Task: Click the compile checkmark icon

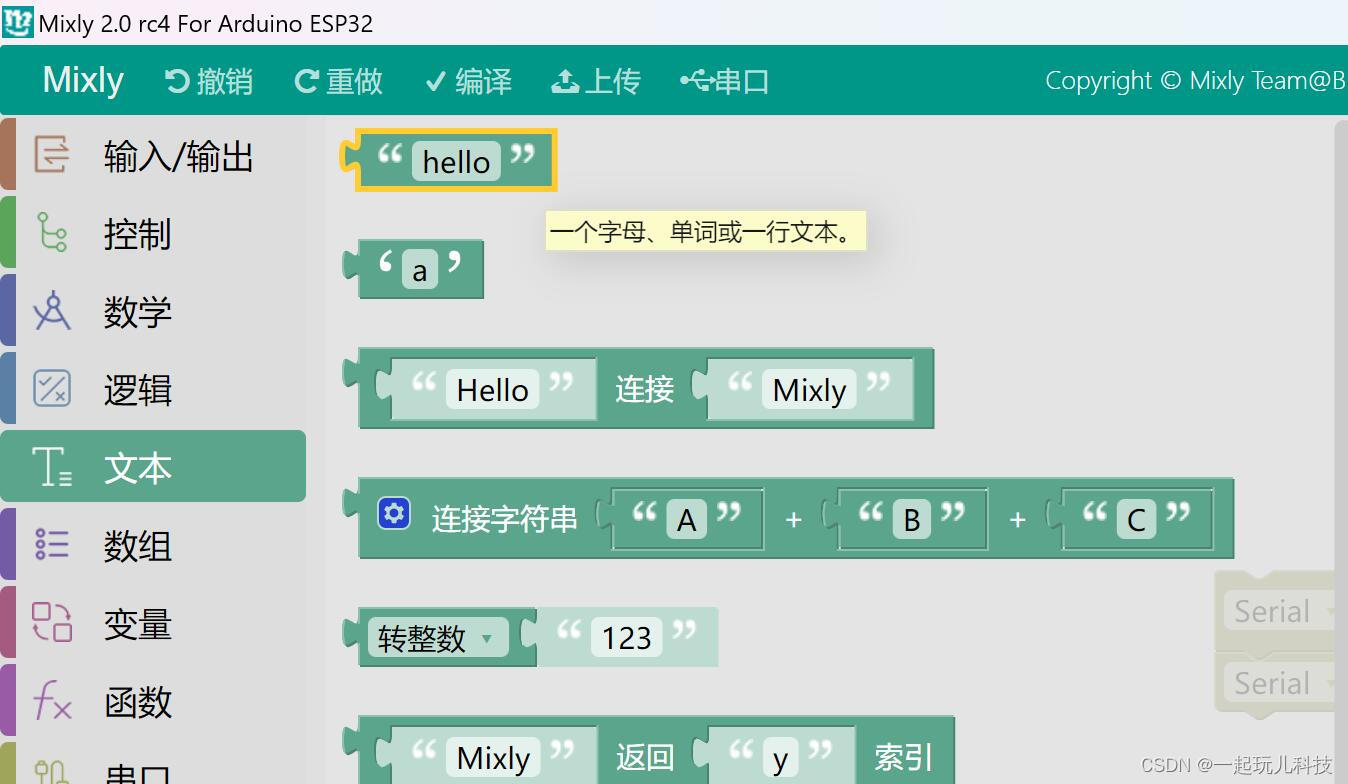Action: coord(435,81)
